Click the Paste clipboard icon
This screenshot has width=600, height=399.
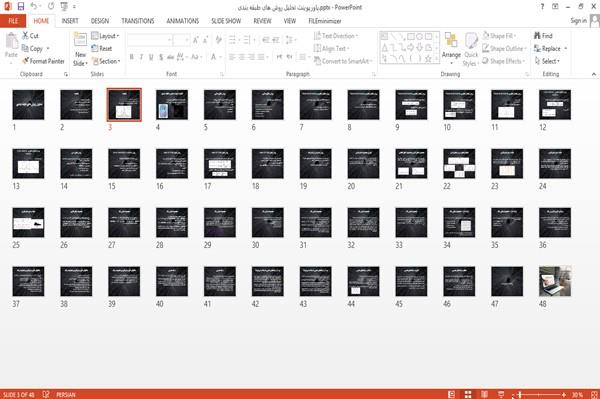click(x=11, y=41)
